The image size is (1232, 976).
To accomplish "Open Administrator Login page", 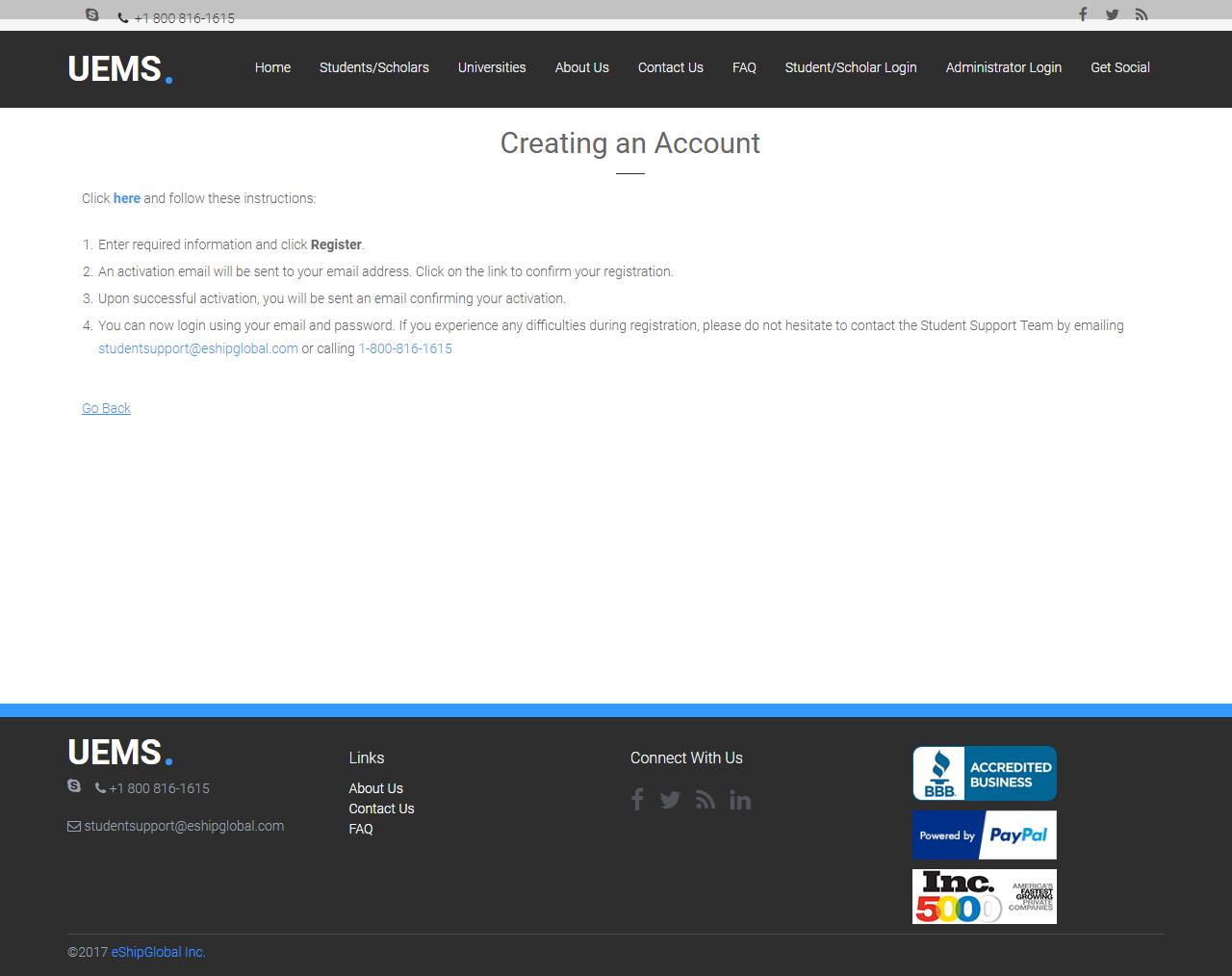I will 1003,67.
